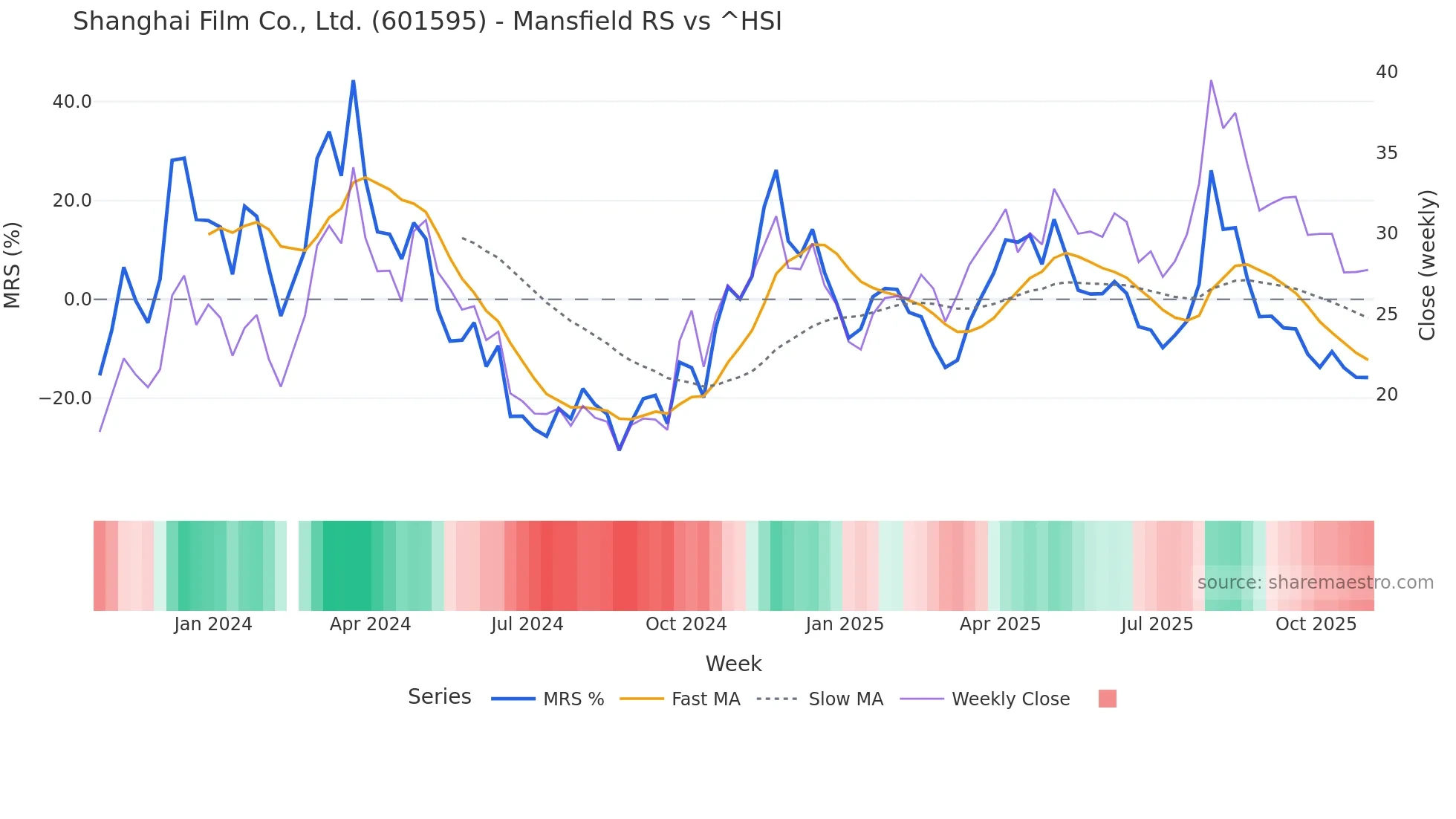
Task: Click the 20.0 tick on MRS axis
Action: (72, 201)
